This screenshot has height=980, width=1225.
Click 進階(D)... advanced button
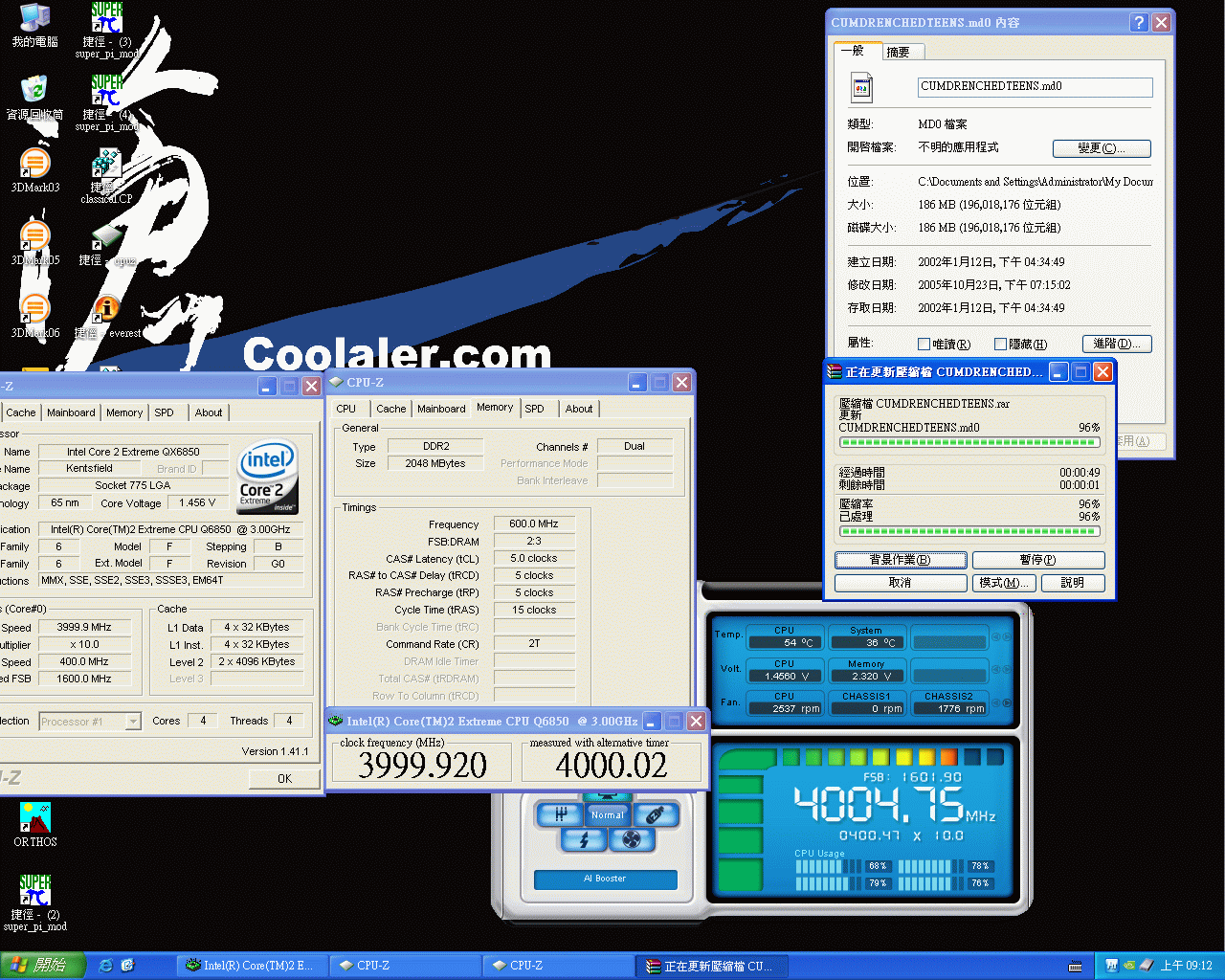(x=1117, y=344)
